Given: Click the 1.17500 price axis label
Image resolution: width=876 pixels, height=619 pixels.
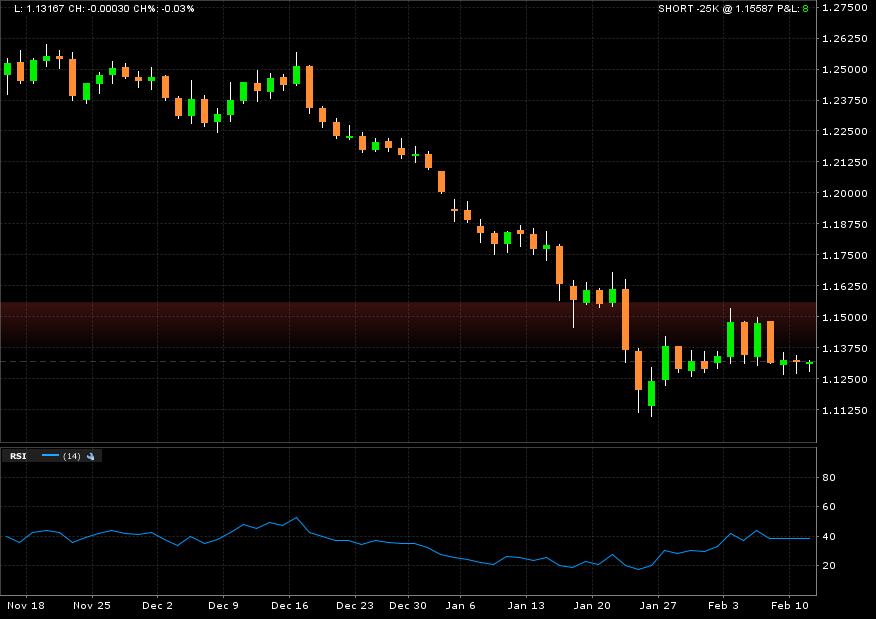Looking at the screenshot, I should pyautogui.click(x=845, y=255).
